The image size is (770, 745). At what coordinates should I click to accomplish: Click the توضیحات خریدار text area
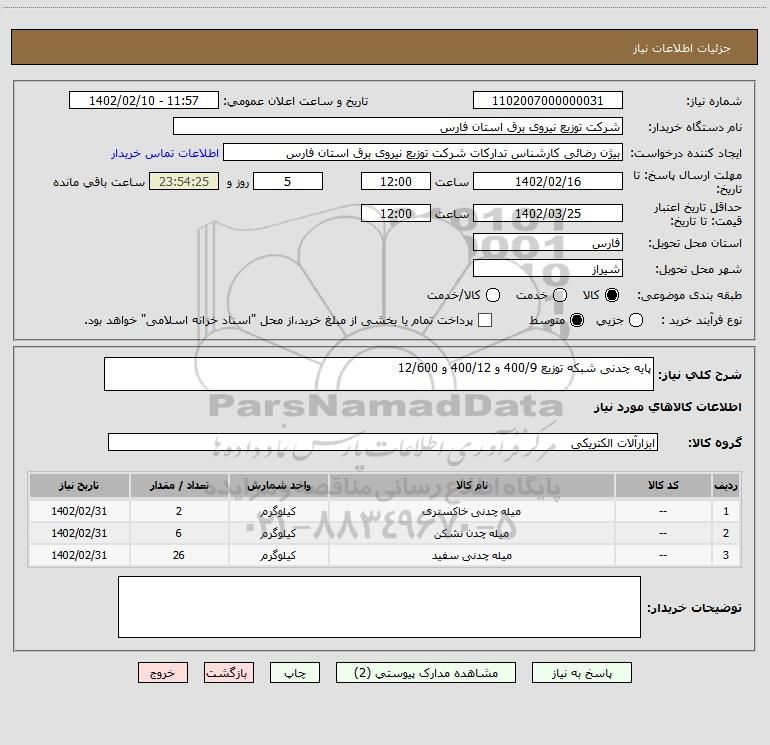pyautogui.click(x=379, y=607)
